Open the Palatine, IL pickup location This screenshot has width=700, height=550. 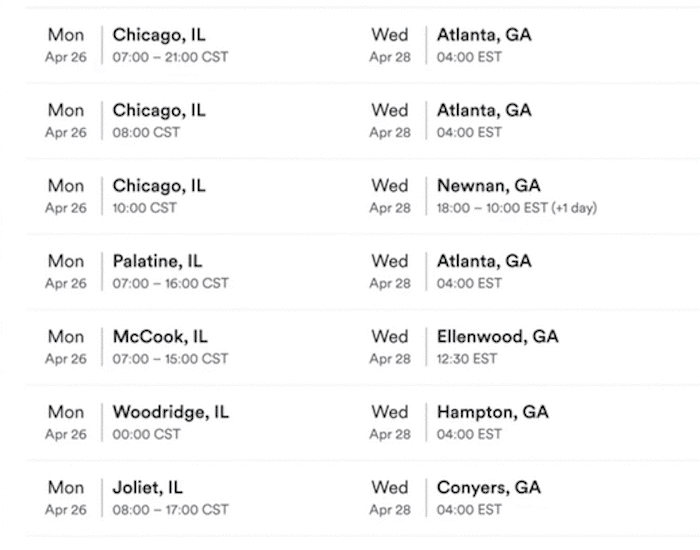(157, 261)
